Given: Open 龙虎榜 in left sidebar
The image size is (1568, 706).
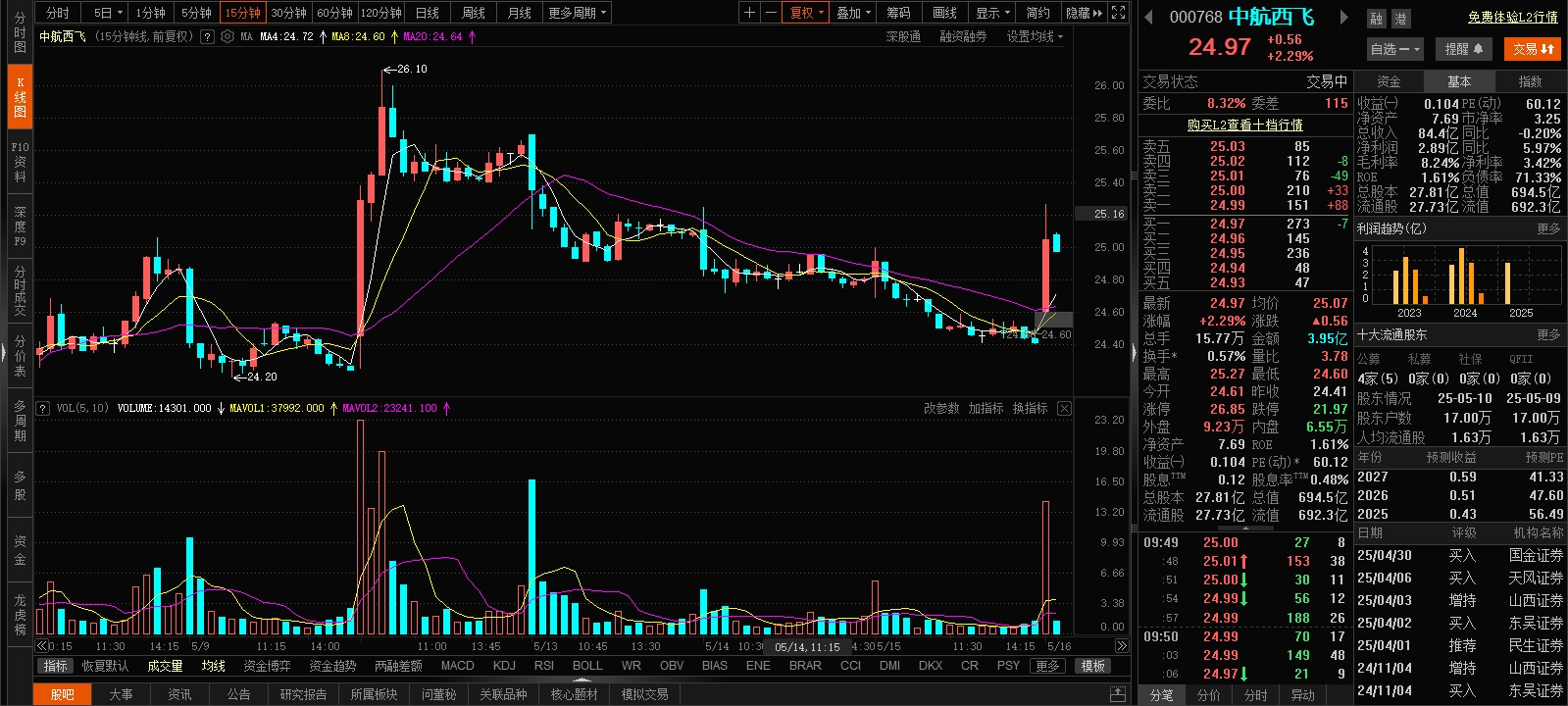Looking at the screenshot, I should pyautogui.click(x=20, y=614).
